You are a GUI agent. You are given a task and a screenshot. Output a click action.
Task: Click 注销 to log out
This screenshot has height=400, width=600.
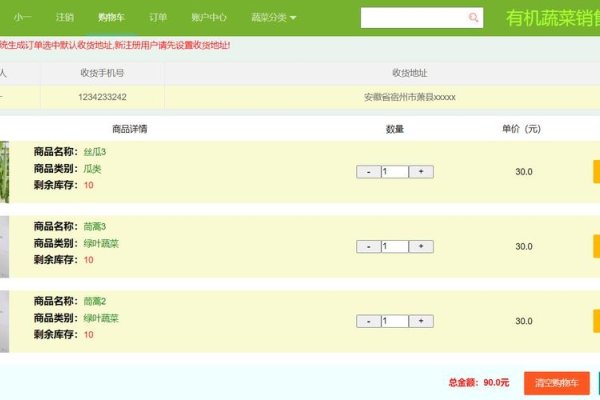point(65,17)
